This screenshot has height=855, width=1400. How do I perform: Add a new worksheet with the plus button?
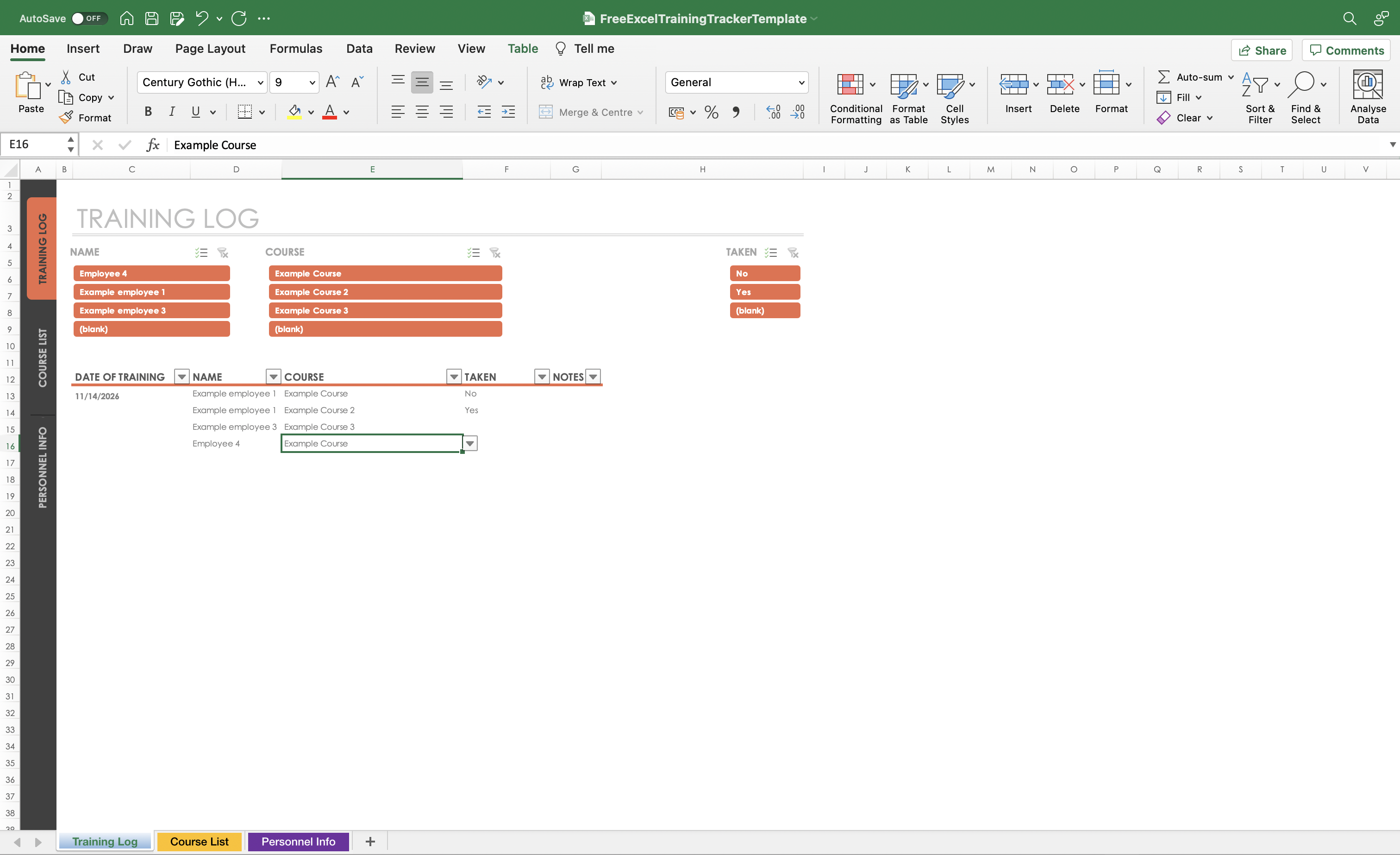coord(370,842)
